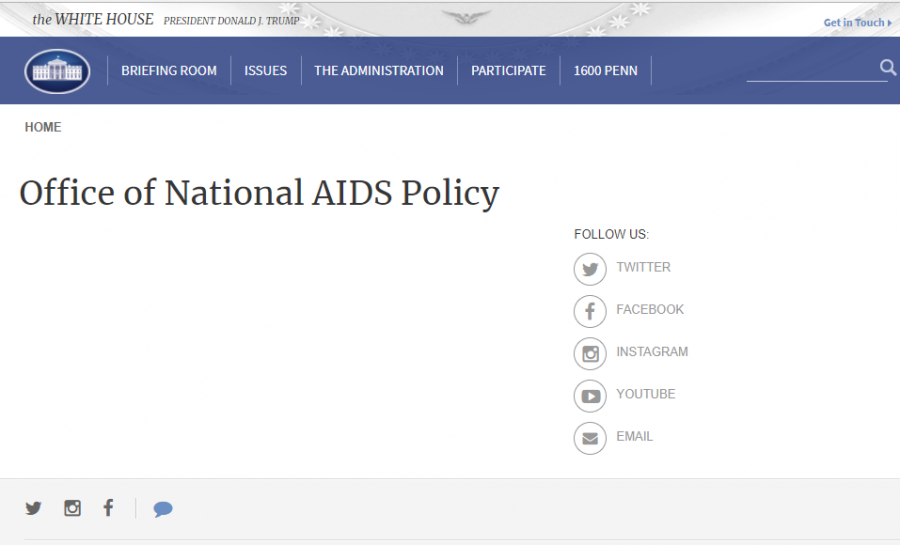The width and height of the screenshot is (900, 545).
Task: Click the Home breadcrumb link
Action: coord(43,127)
